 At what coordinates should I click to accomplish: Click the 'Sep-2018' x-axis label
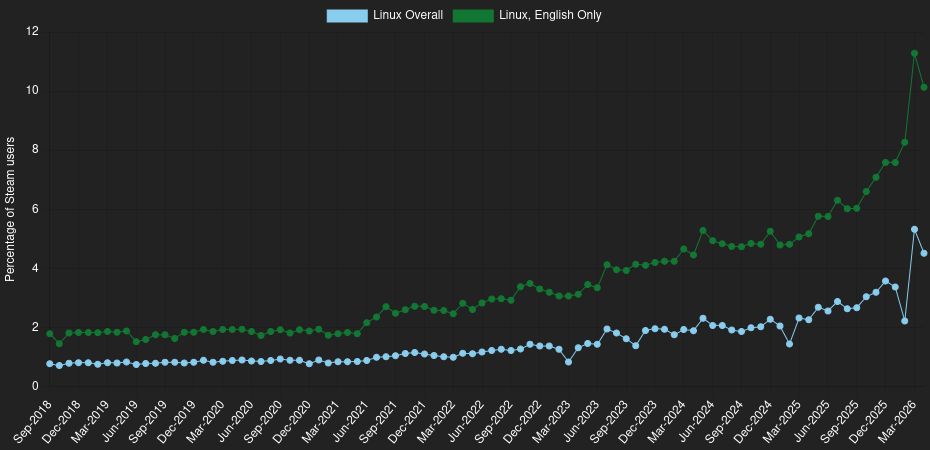click(x=33, y=420)
